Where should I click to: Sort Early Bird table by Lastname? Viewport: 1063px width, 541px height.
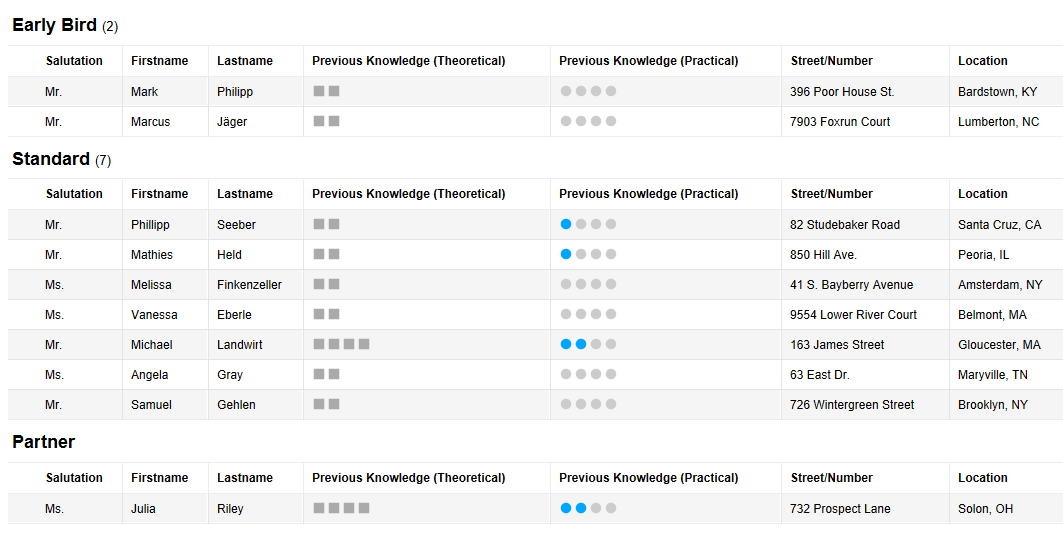coord(245,61)
